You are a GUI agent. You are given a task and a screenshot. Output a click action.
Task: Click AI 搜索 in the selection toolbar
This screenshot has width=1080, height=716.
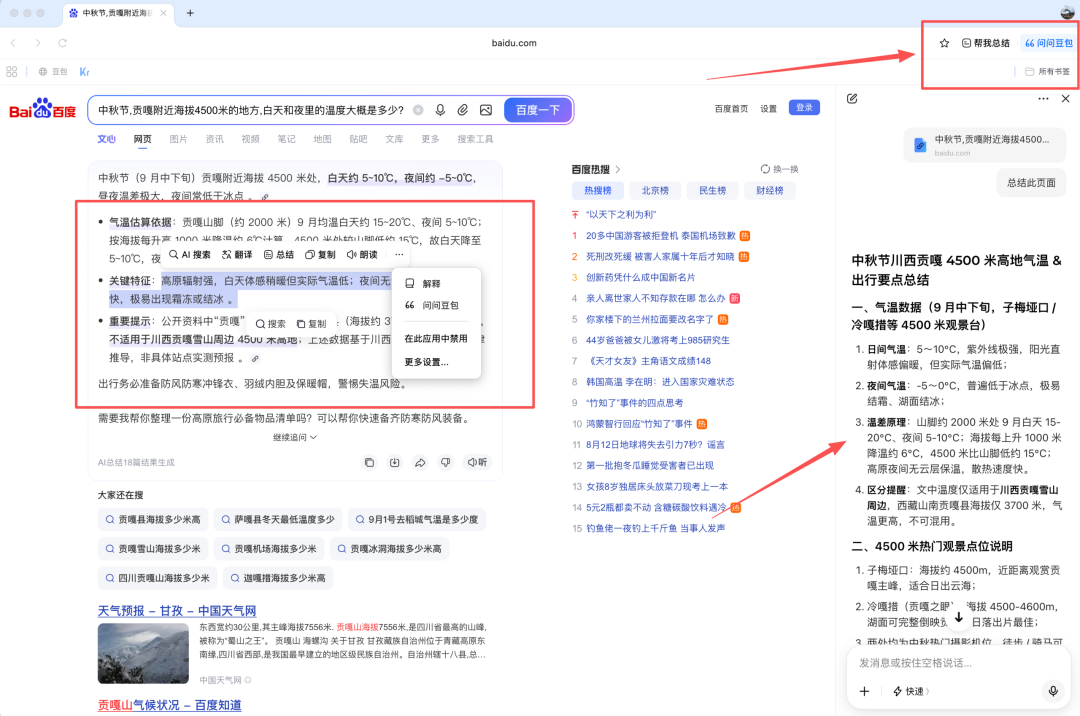tap(190, 255)
